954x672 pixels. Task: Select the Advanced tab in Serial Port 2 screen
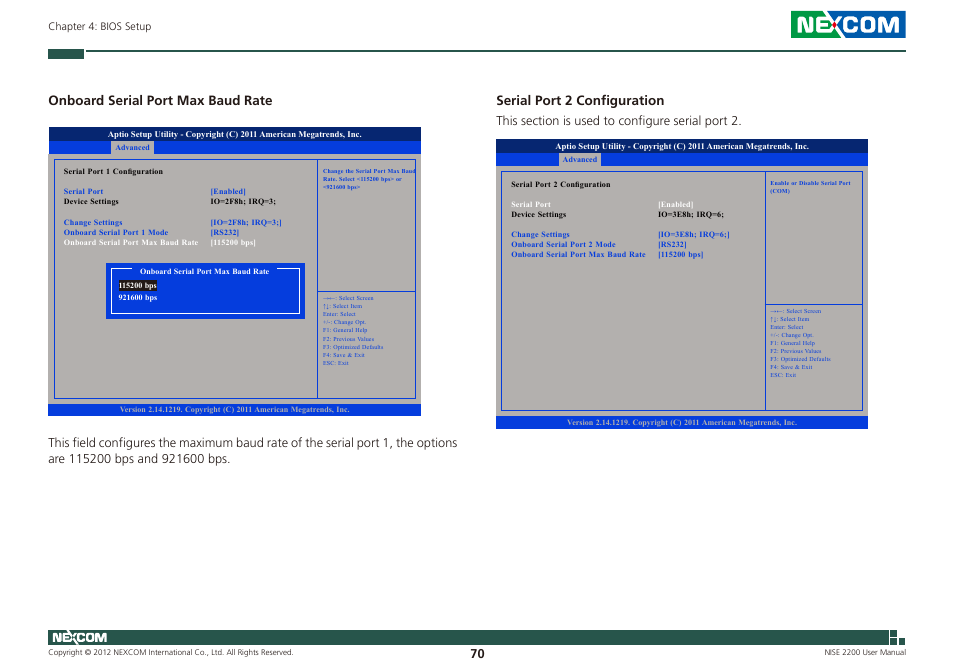click(x=579, y=159)
